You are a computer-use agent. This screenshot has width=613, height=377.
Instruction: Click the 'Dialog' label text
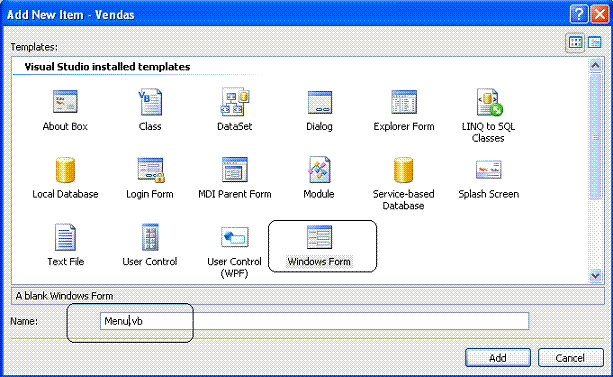(x=319, y=126)
